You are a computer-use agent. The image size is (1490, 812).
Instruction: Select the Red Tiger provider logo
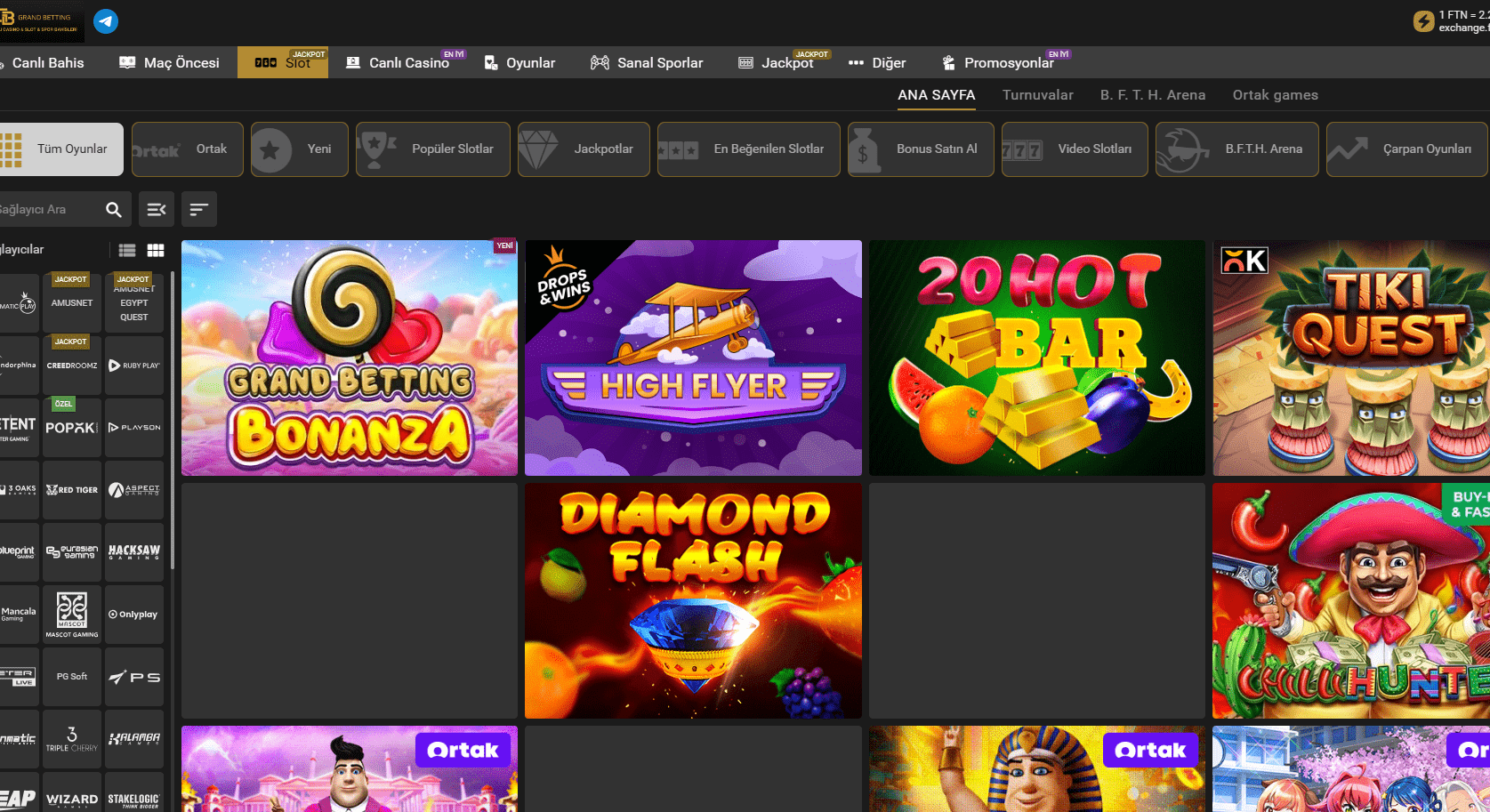[72, 490]
